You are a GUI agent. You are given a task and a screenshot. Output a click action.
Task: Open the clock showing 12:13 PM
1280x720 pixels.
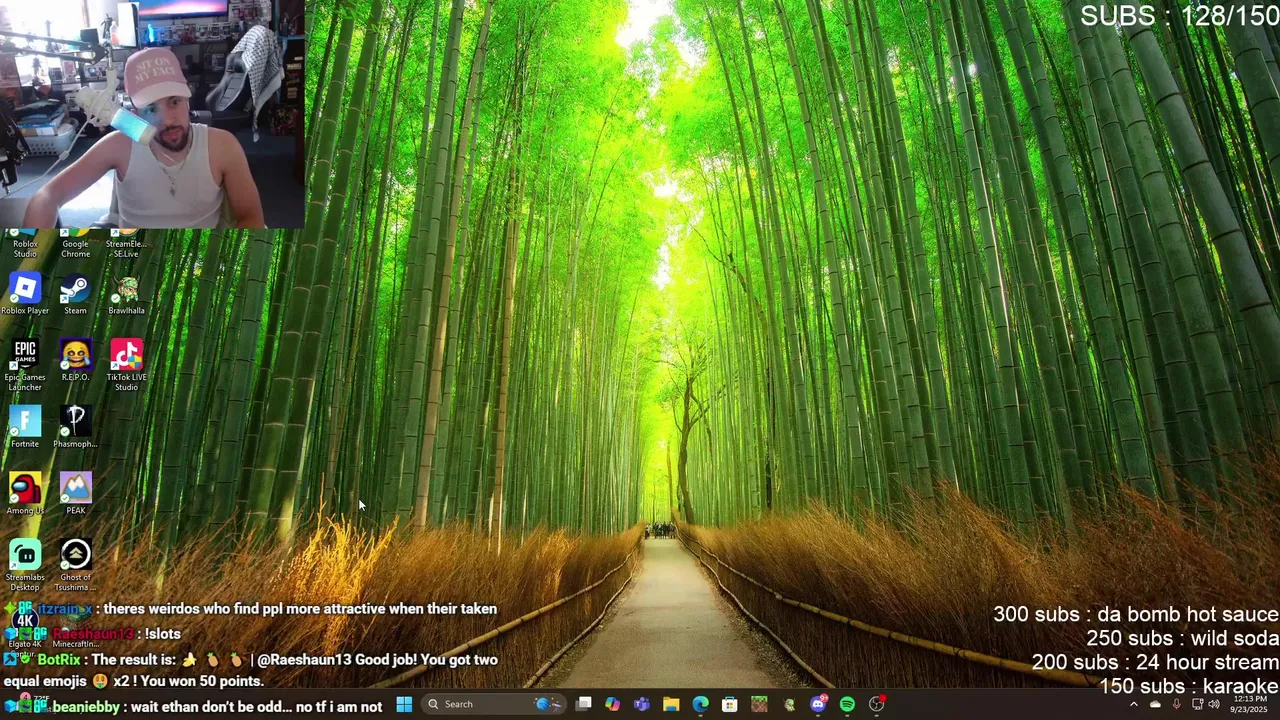pos(1248,704)
